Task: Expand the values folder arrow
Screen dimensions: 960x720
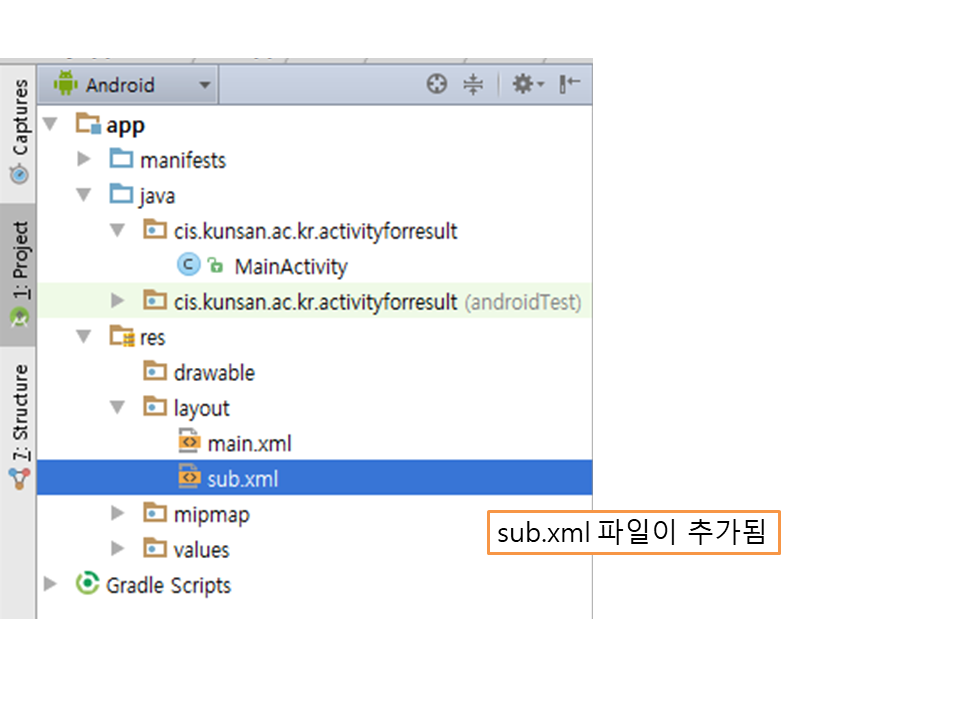Action: pos(118,549)
